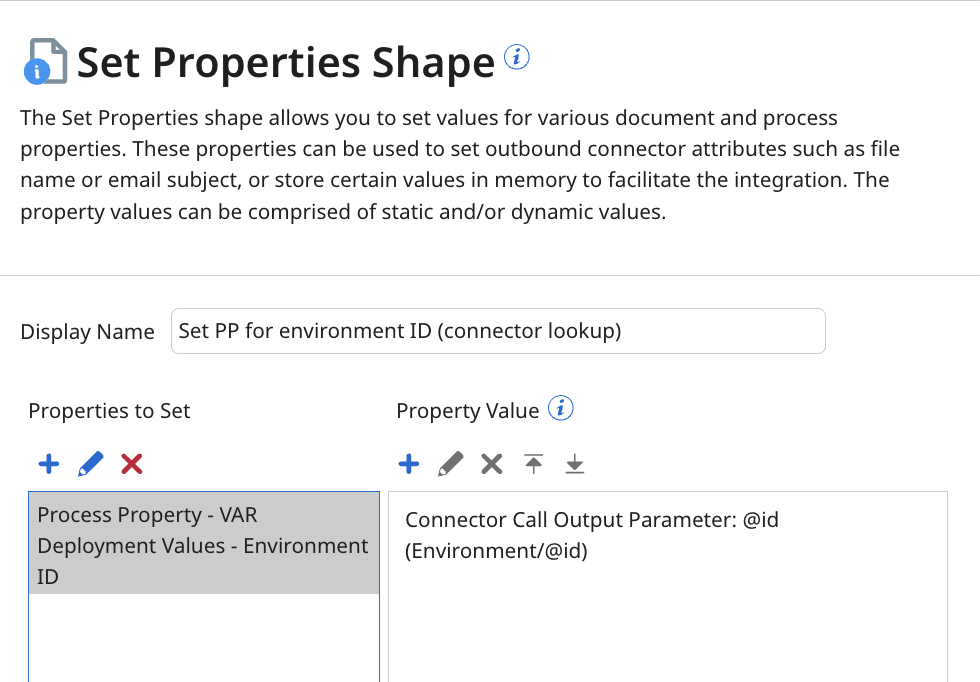
Task: Click the gray X in Property Value toolbar
Action: click(x=491, y=463)
